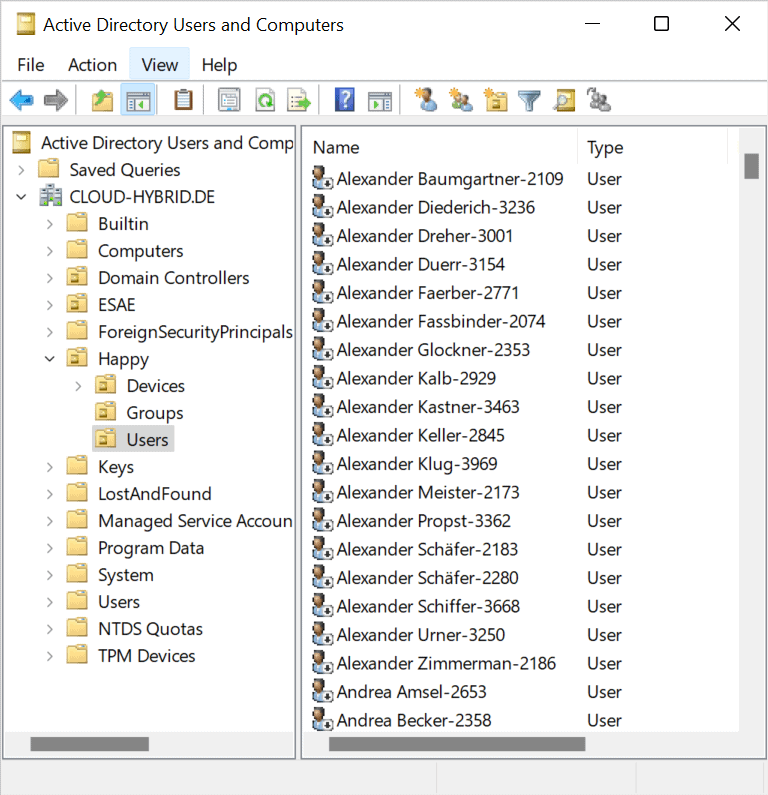The image size is (768, 795).
Task: Click the Find objects toolbar icon
Action: 564,100
